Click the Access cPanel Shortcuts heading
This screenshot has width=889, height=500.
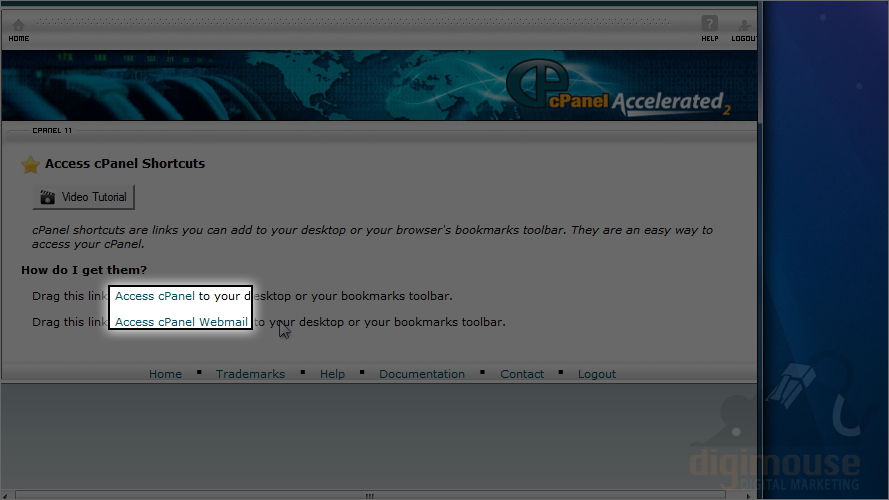[125, 164]
